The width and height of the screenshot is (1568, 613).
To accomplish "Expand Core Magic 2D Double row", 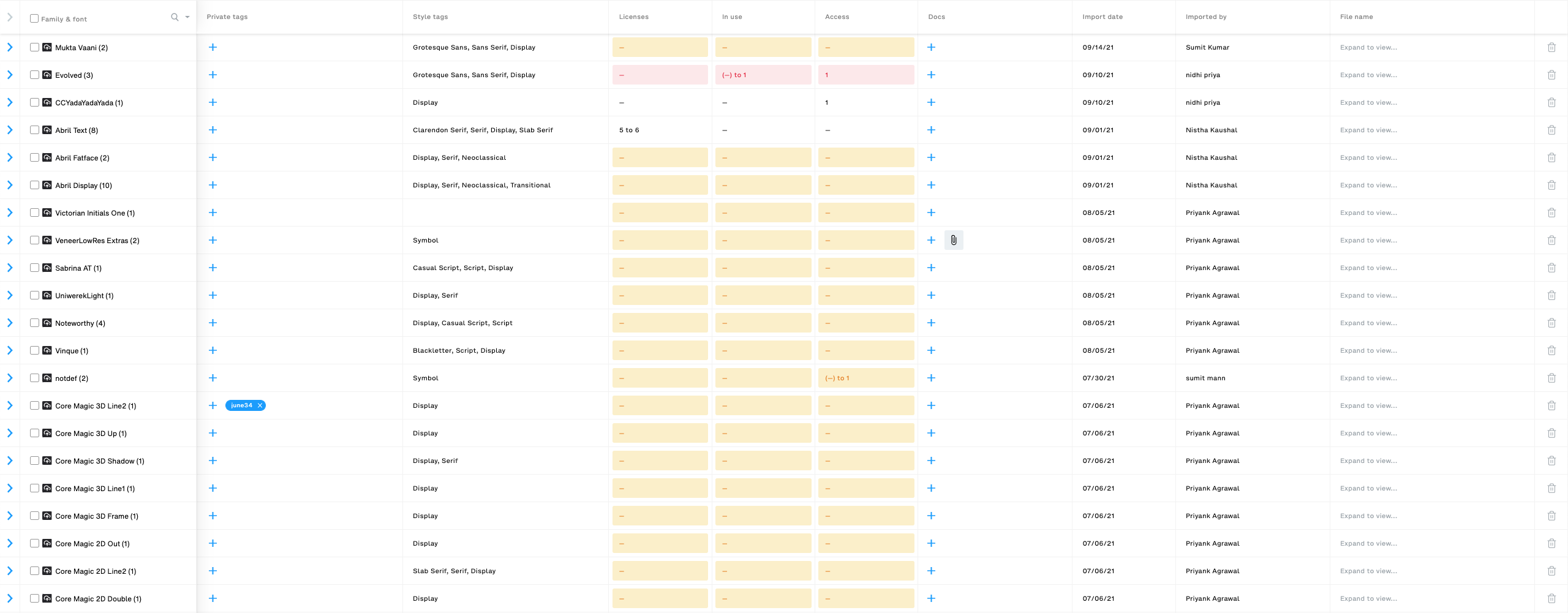I will click(x=10, y=598).
